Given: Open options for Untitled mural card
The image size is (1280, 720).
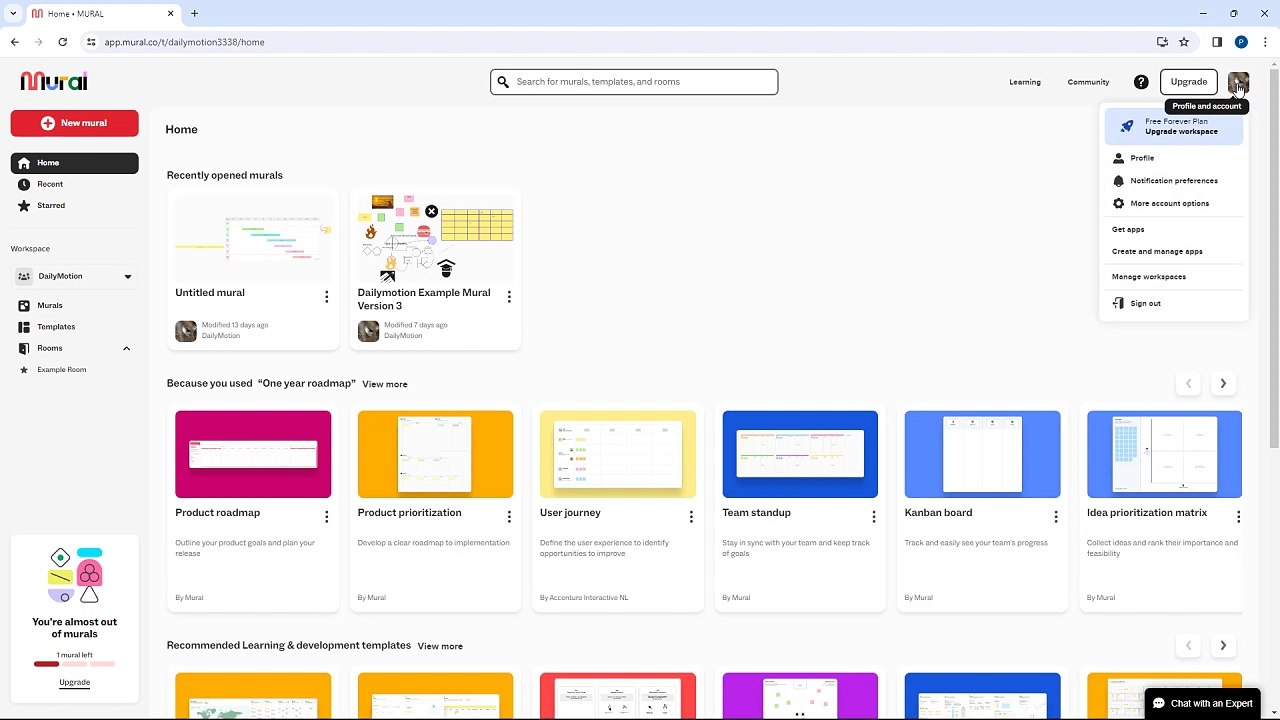Looking at the screenshot, I should (x=326, y=297).
